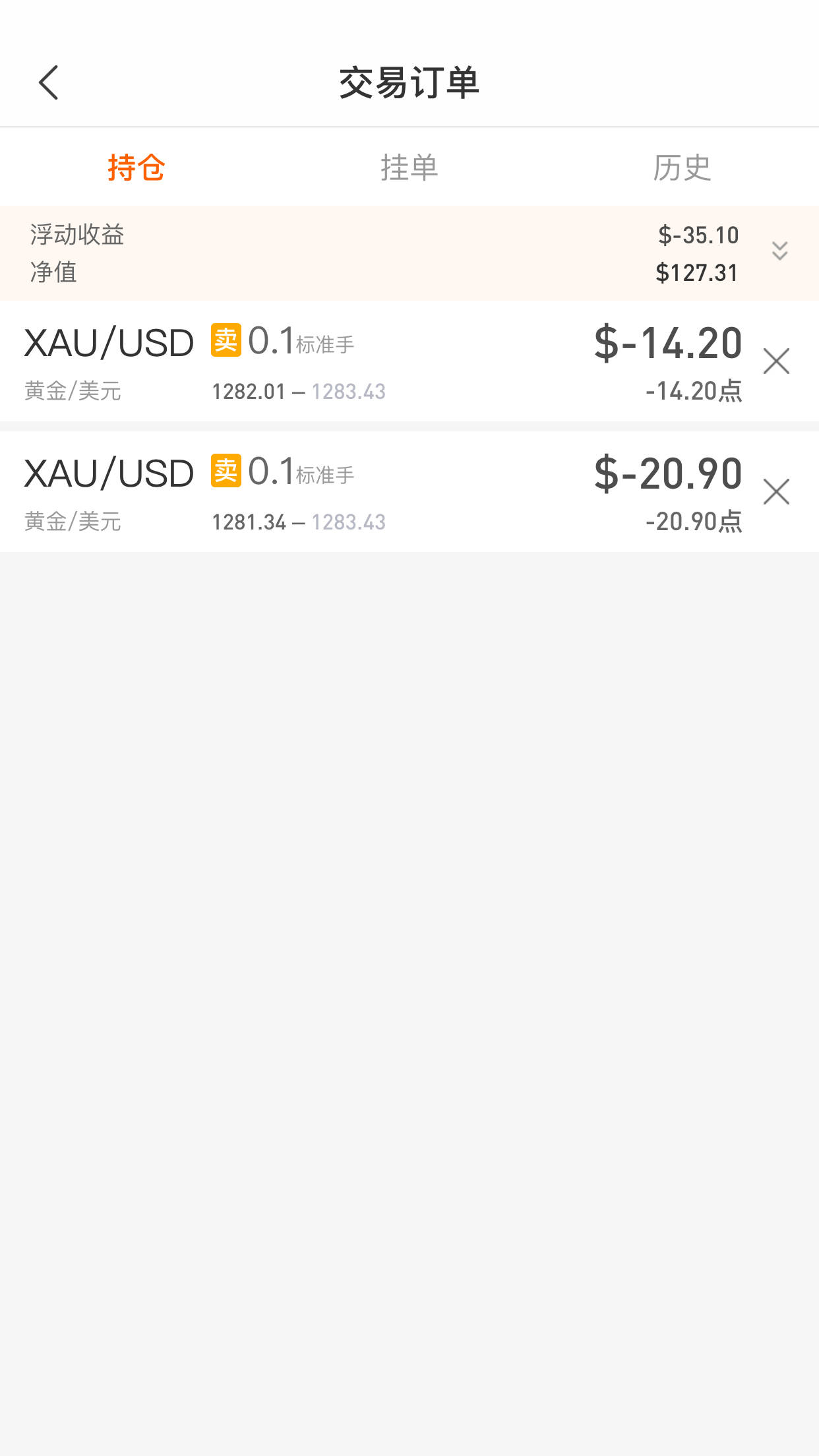Tap the floating profit value $-35.10
The image size is (819, 1456).
[x=698, y=235]
